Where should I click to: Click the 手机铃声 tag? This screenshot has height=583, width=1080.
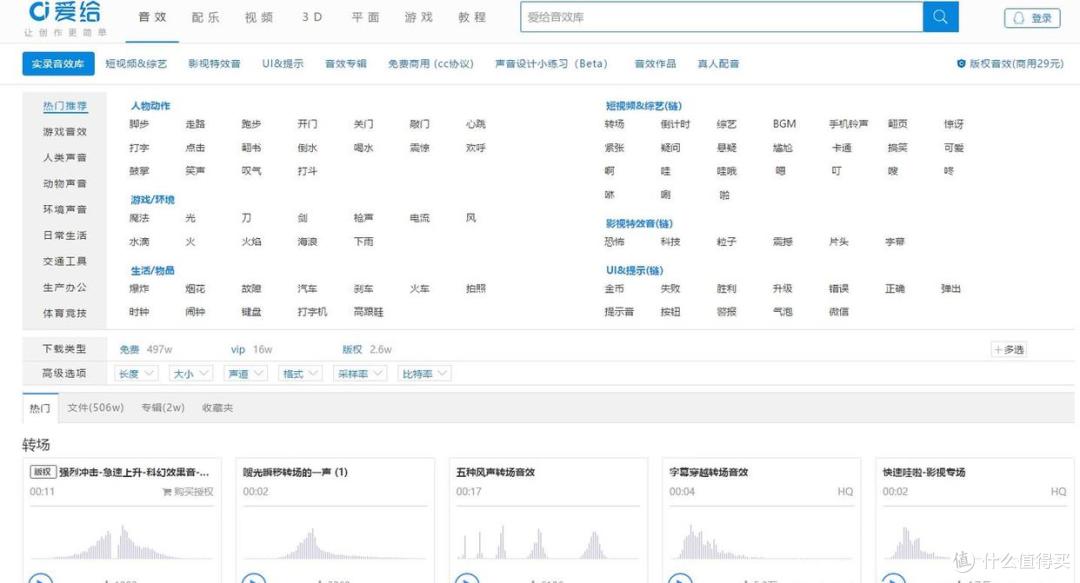pyautogui.click(x=849, y=124)
